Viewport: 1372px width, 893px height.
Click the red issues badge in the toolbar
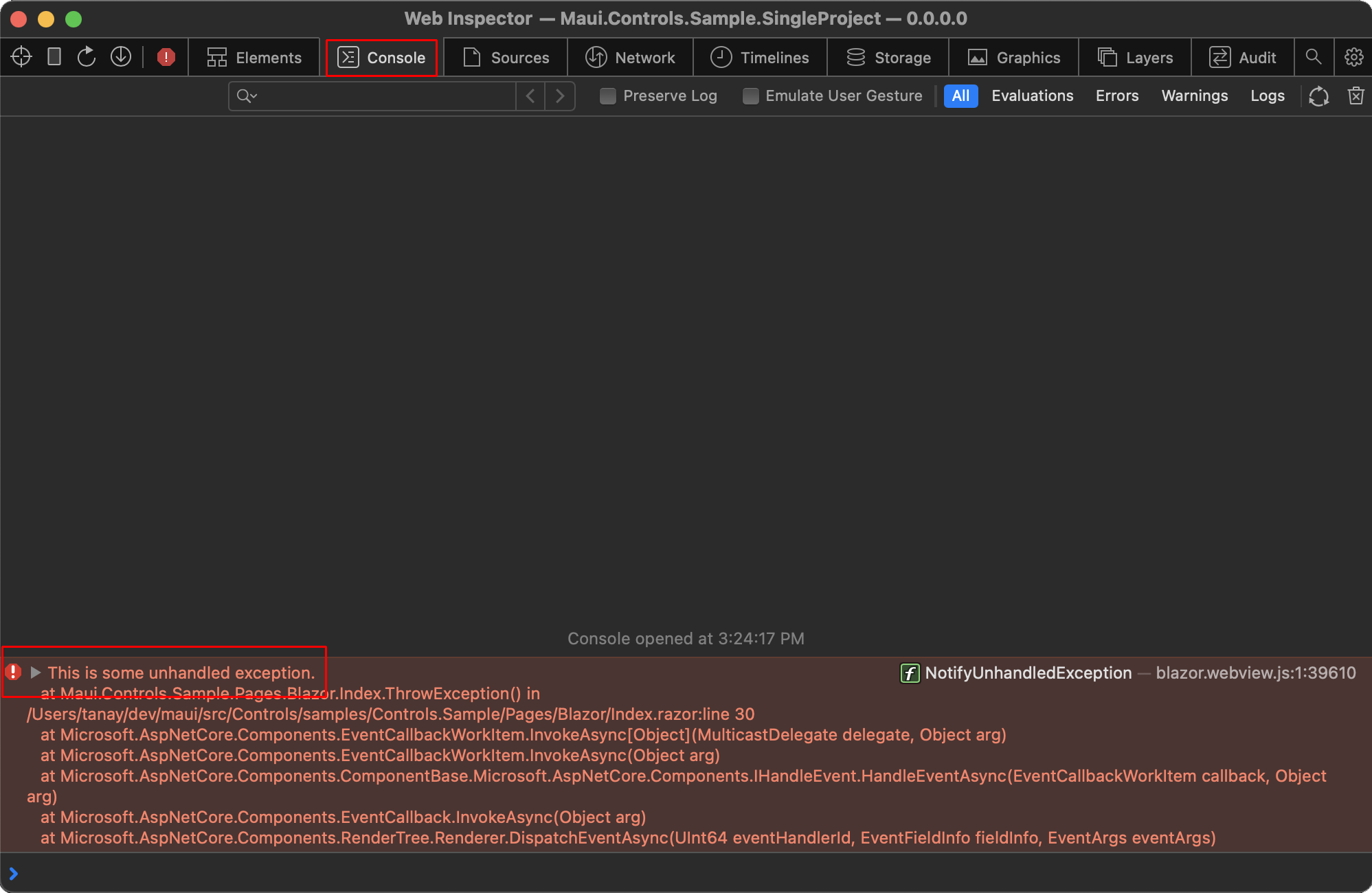(166, 57)
